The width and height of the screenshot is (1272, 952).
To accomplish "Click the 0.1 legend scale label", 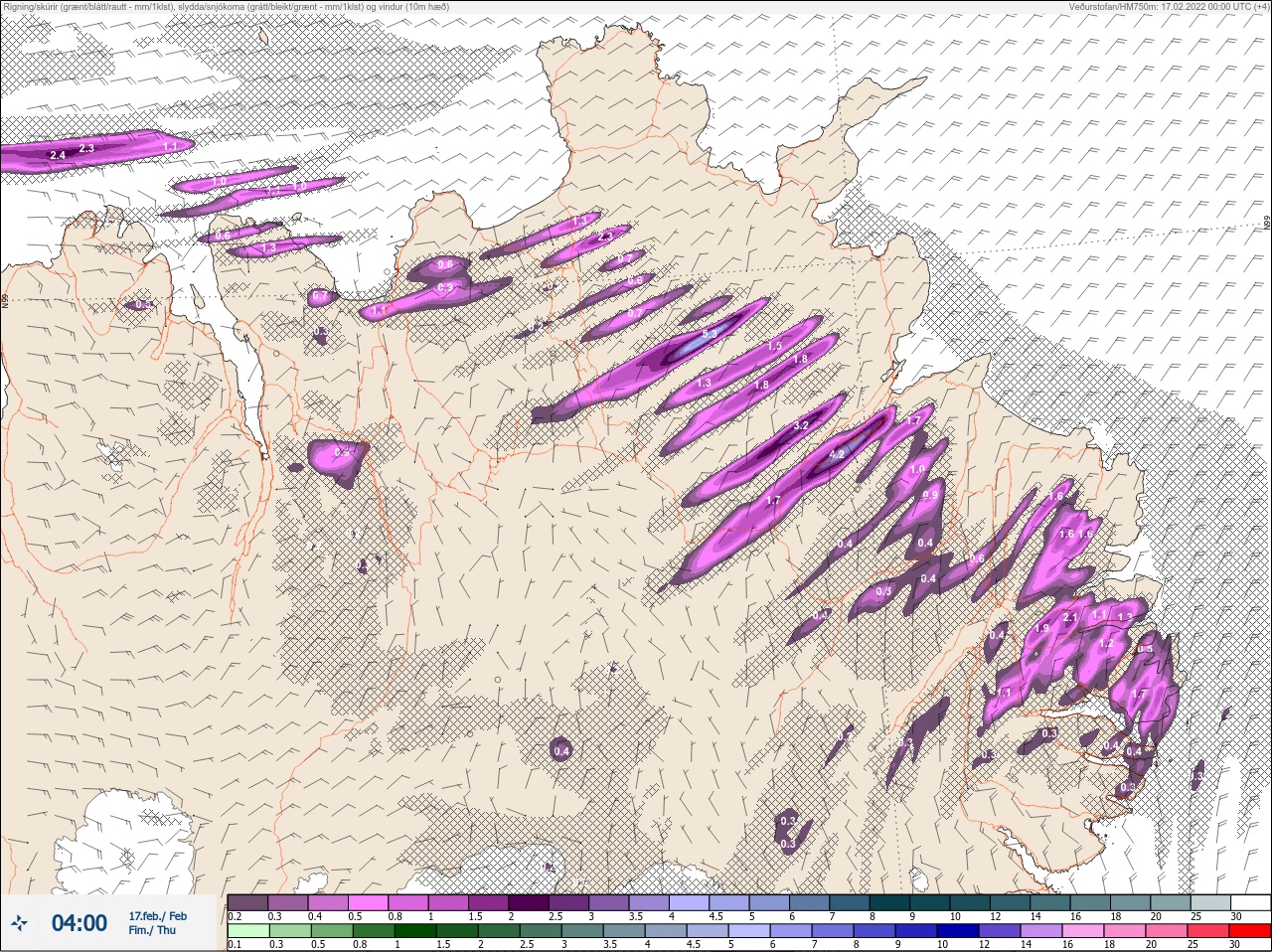I will [x=235, y=945].
